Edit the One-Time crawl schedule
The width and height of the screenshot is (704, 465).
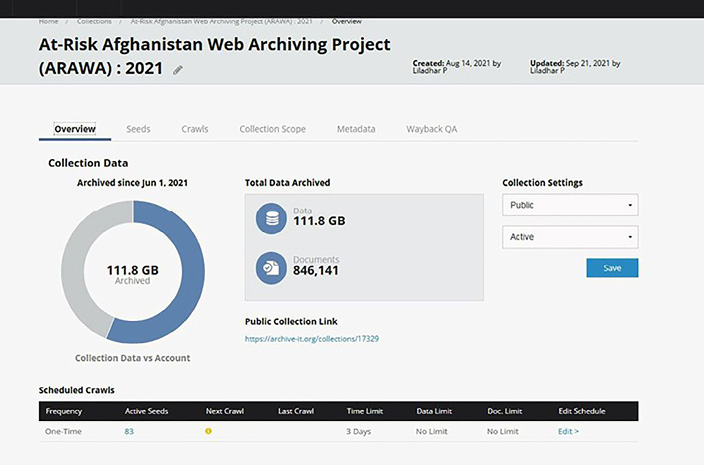568,431
